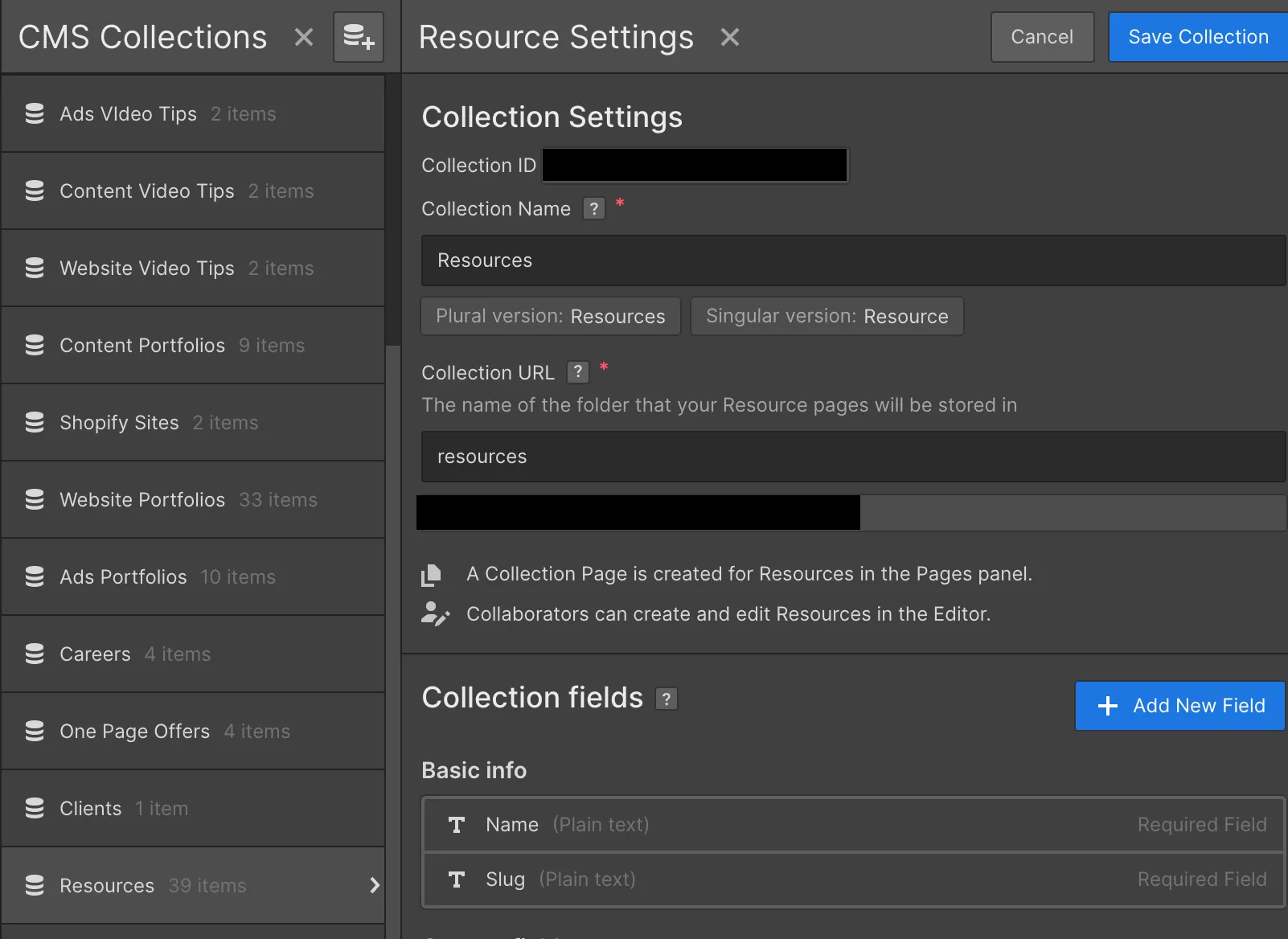Click the database icon beside Shopify Sites
Screen dimensions: 1288x939
(35, 423)
